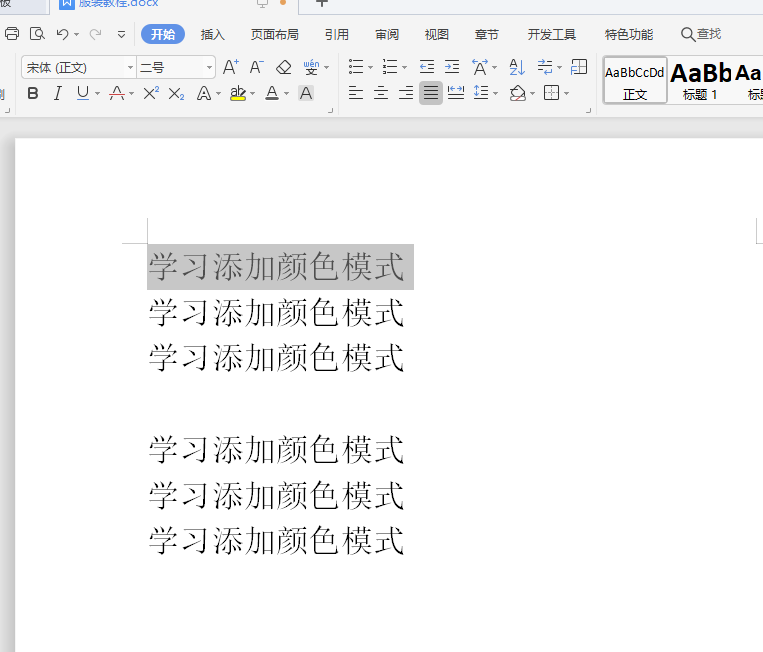The image size is (763, 652).
Task: Add a new document tab with plus
Action: 322,3
